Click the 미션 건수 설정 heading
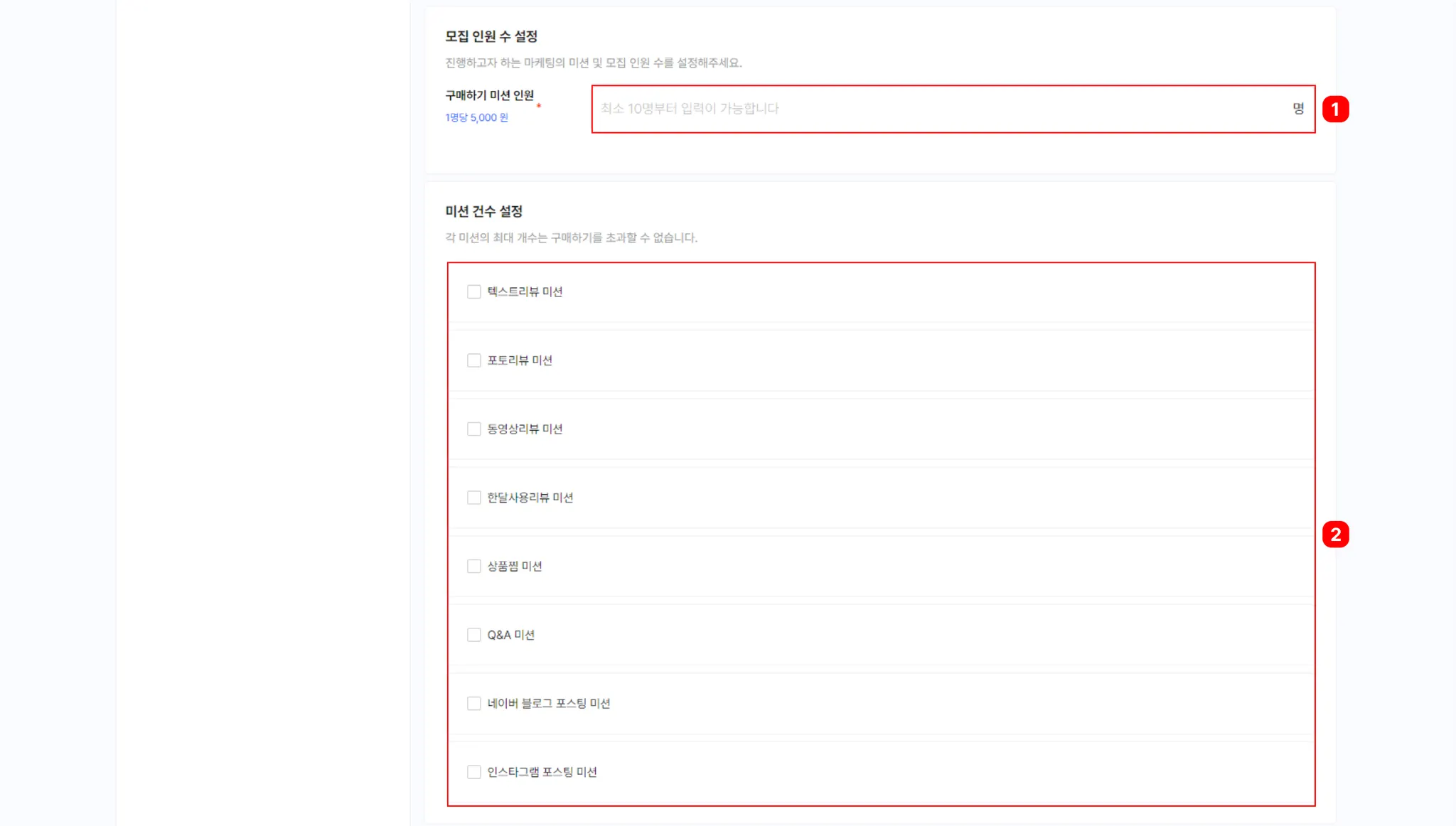This screenshot has width=1456, height=826. (483, 211)
